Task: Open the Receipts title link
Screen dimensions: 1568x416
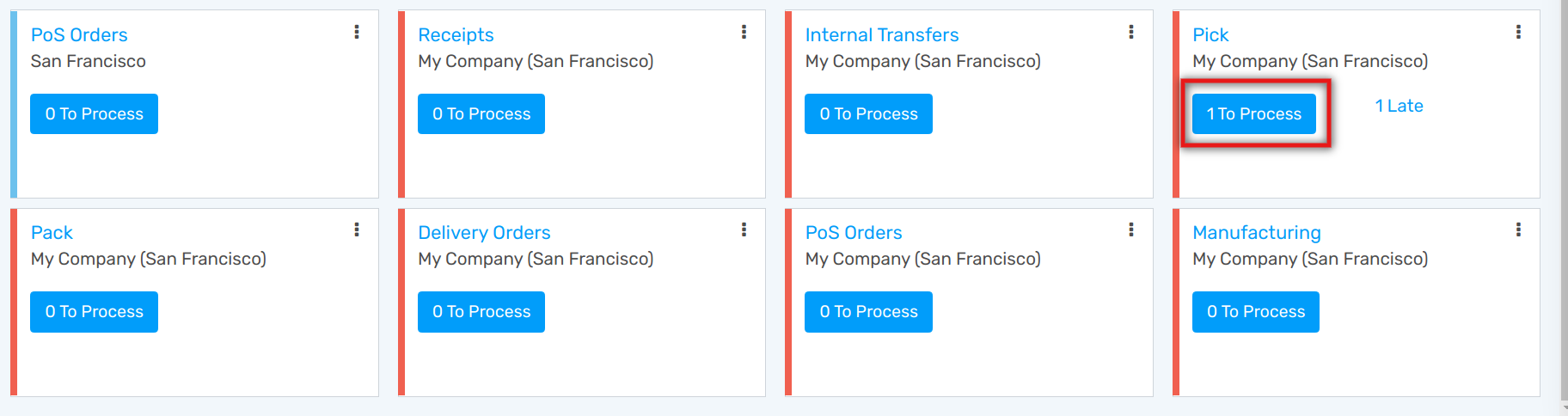Action: tap(456, 35)
